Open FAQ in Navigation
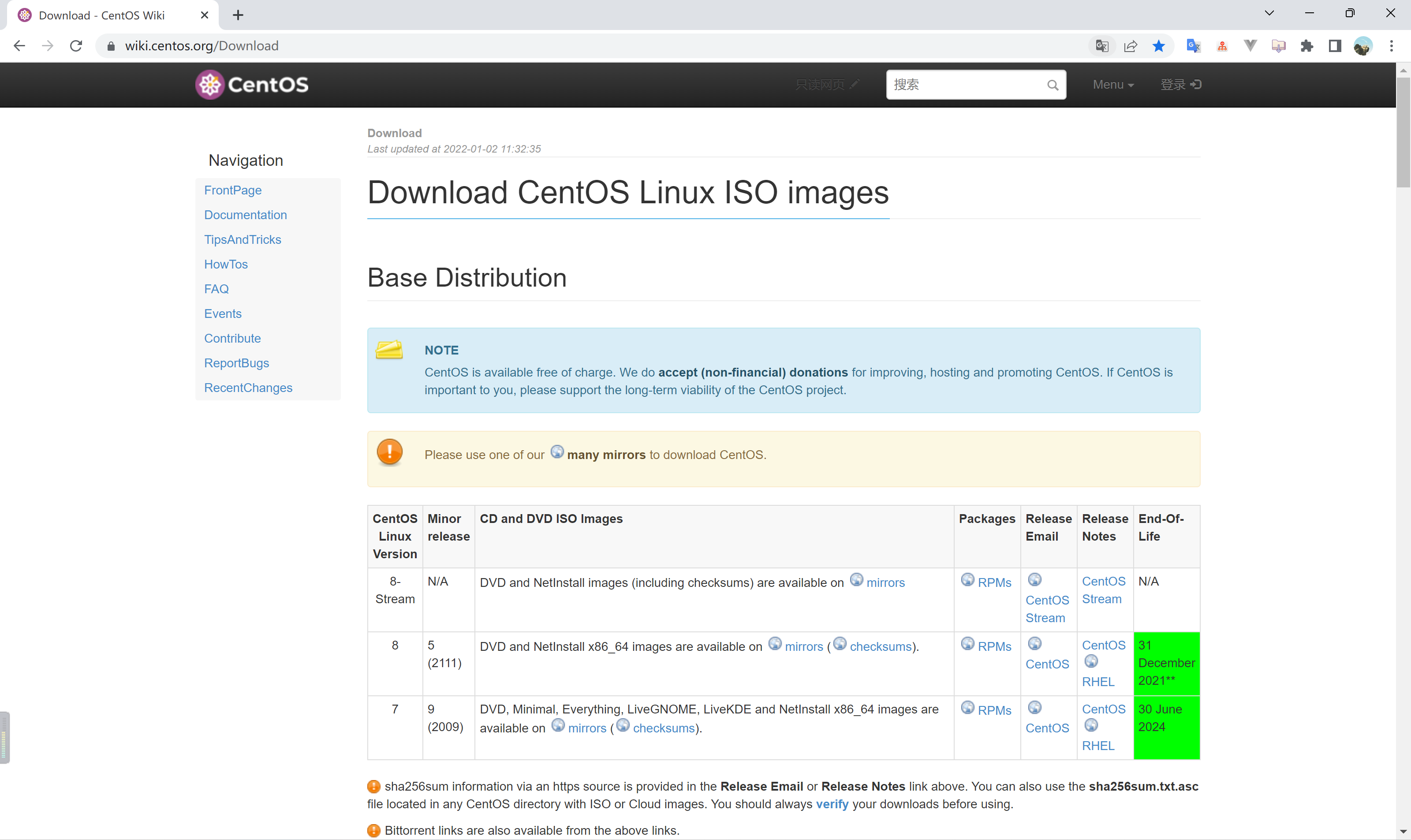Viewport: 1411px width, 840px height. (216, 289)
